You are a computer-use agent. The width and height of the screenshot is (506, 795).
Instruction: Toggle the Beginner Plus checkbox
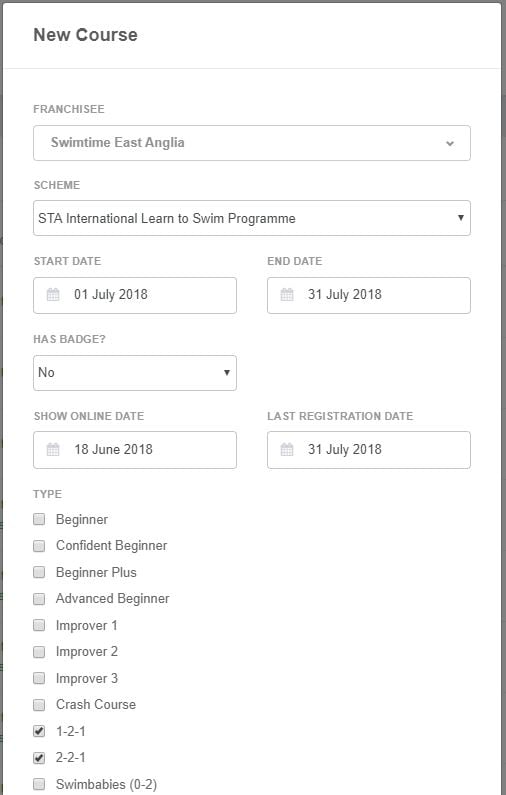coord(39,572)
